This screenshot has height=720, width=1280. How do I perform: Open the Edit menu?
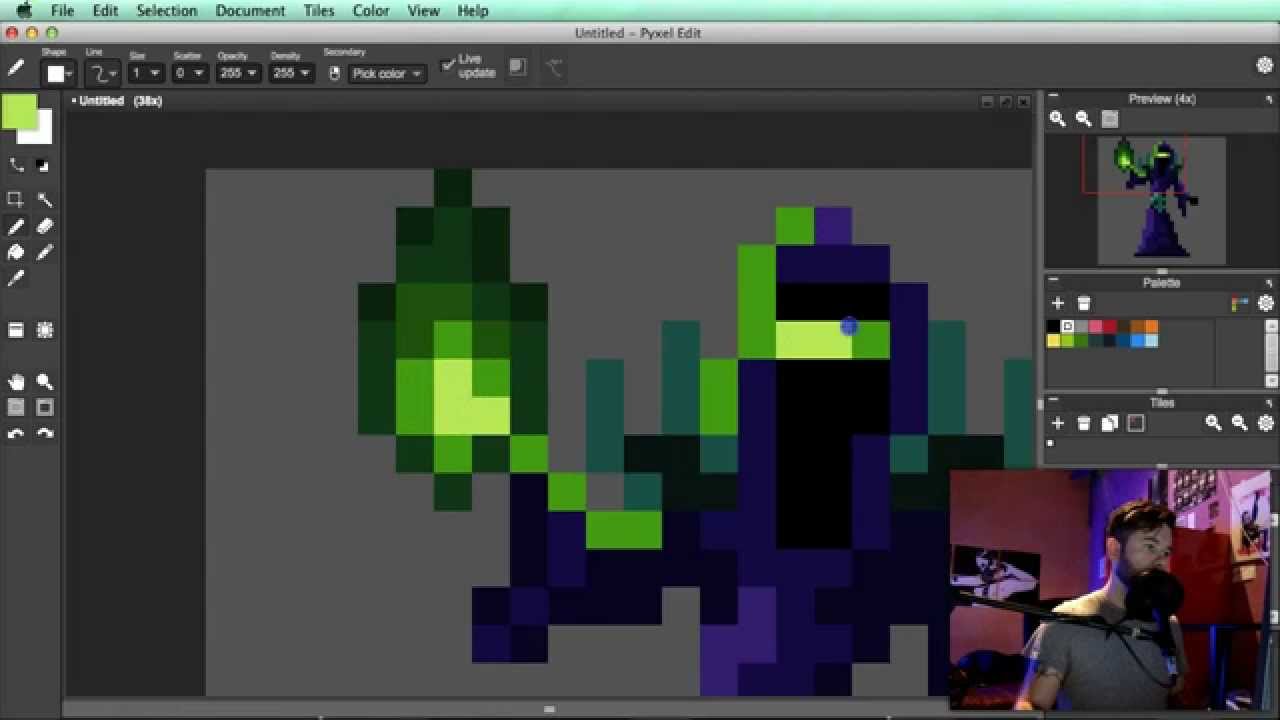pos(105,10)
